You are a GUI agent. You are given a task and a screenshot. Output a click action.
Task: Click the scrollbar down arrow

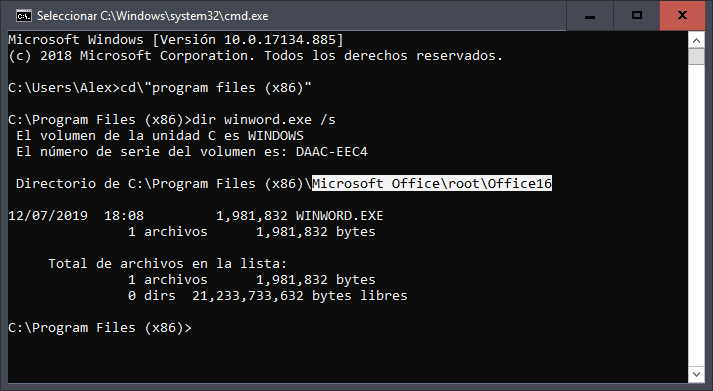696,374
